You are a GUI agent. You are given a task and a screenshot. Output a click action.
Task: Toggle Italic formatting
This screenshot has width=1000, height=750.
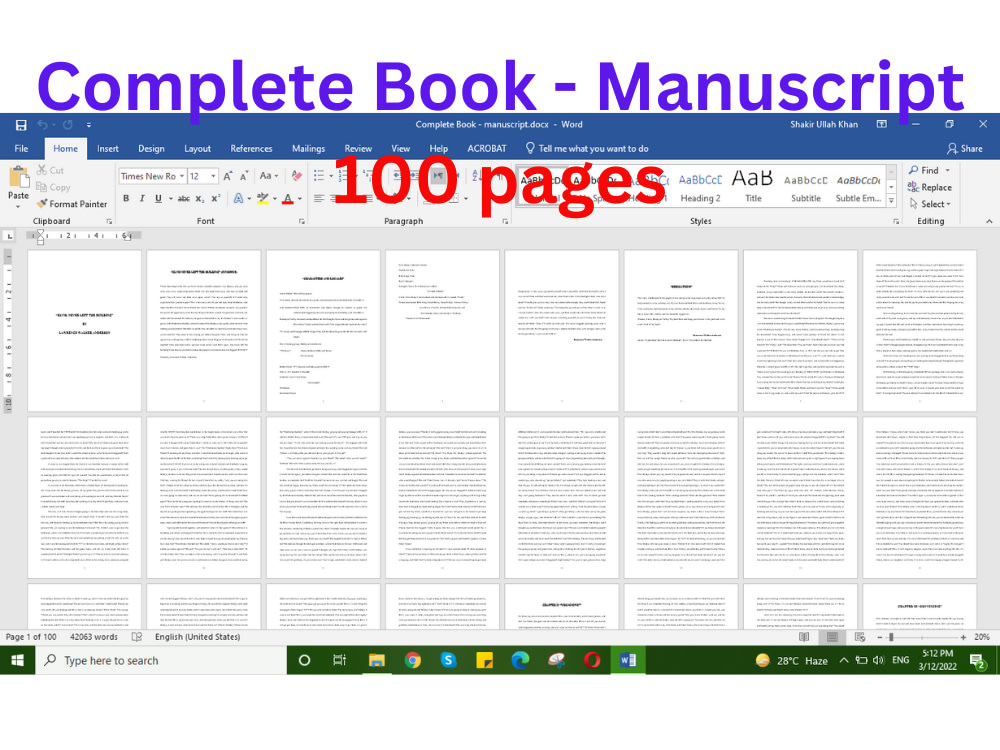pos(142,198)
